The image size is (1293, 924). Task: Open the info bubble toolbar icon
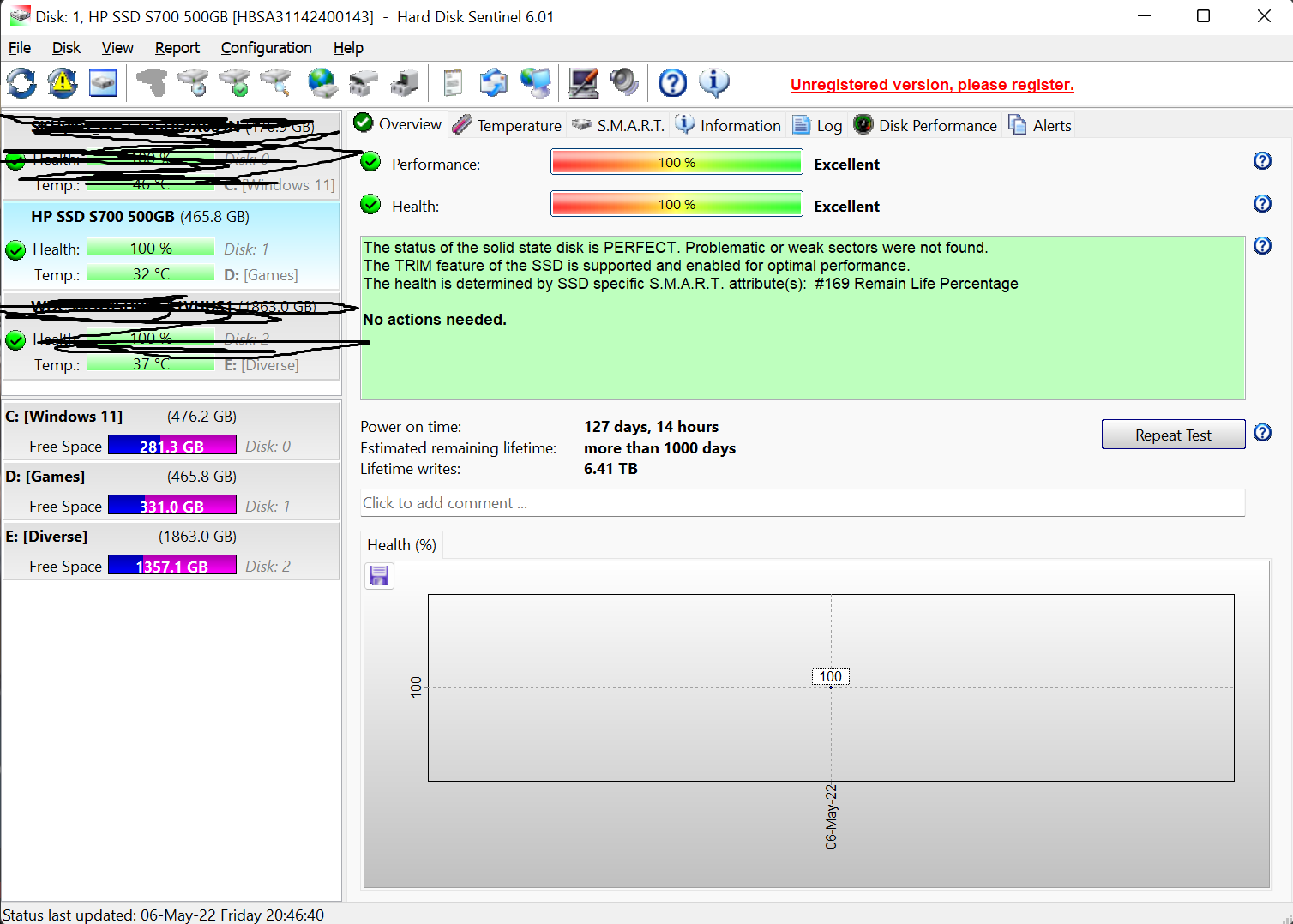(x=713, y=83)
